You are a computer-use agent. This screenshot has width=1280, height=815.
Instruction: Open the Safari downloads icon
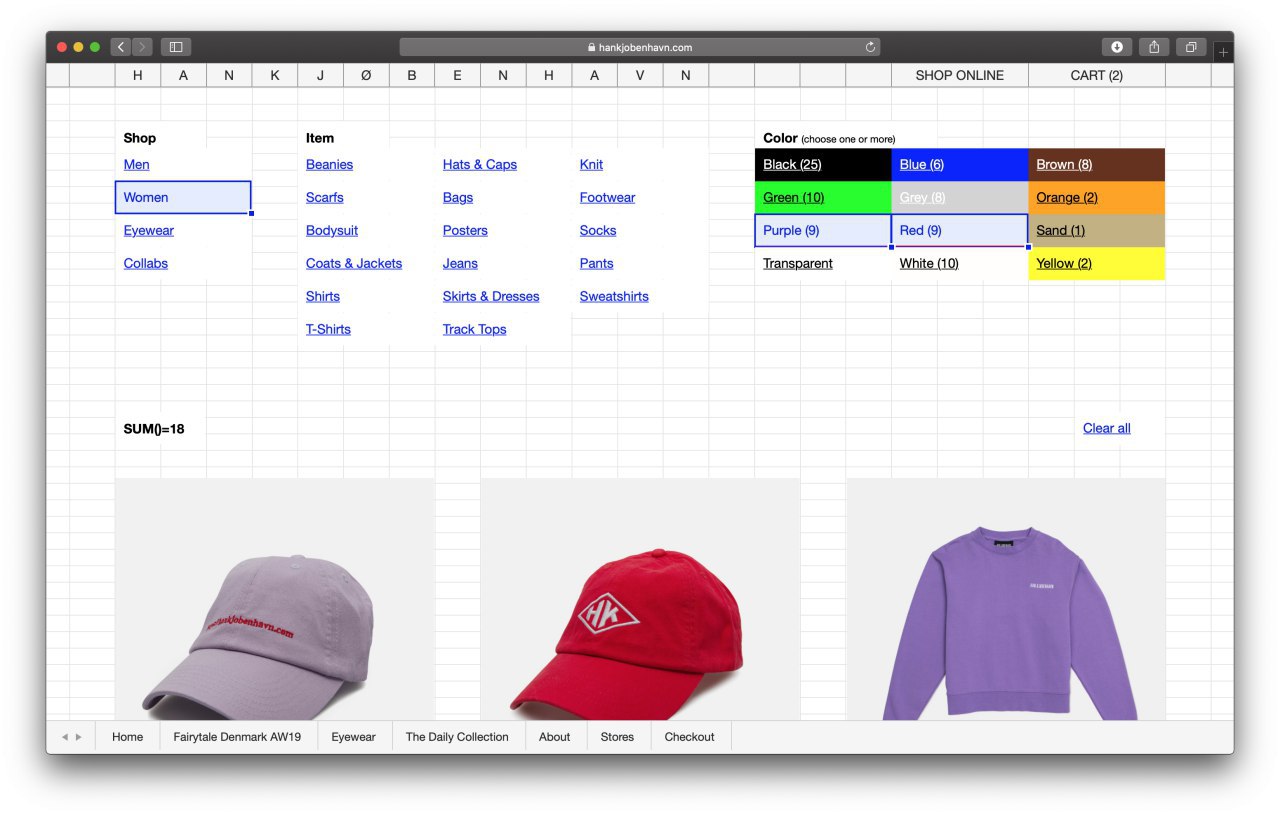(1117, 47)
